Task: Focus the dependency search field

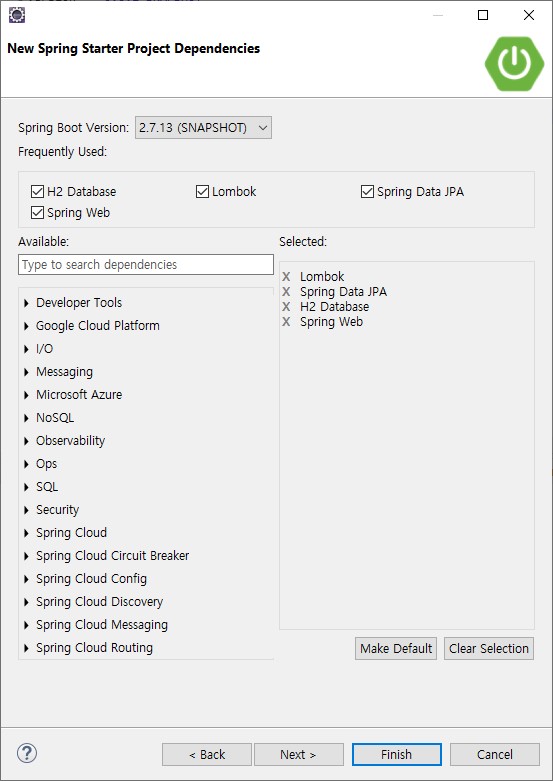Action: pos(146,264)
